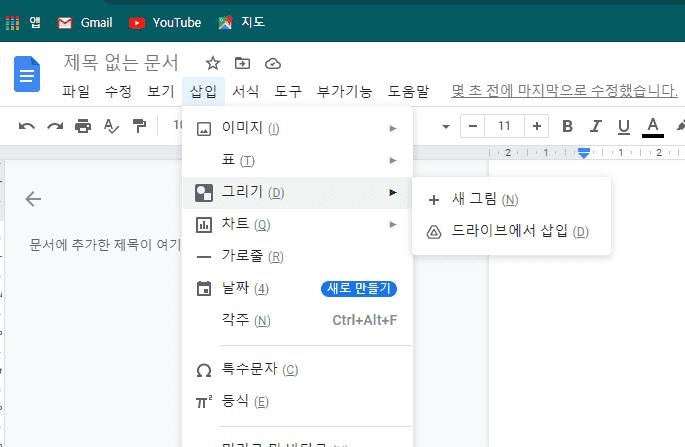
Task: Click the font size field showing 11
Action: click(504, 126)
